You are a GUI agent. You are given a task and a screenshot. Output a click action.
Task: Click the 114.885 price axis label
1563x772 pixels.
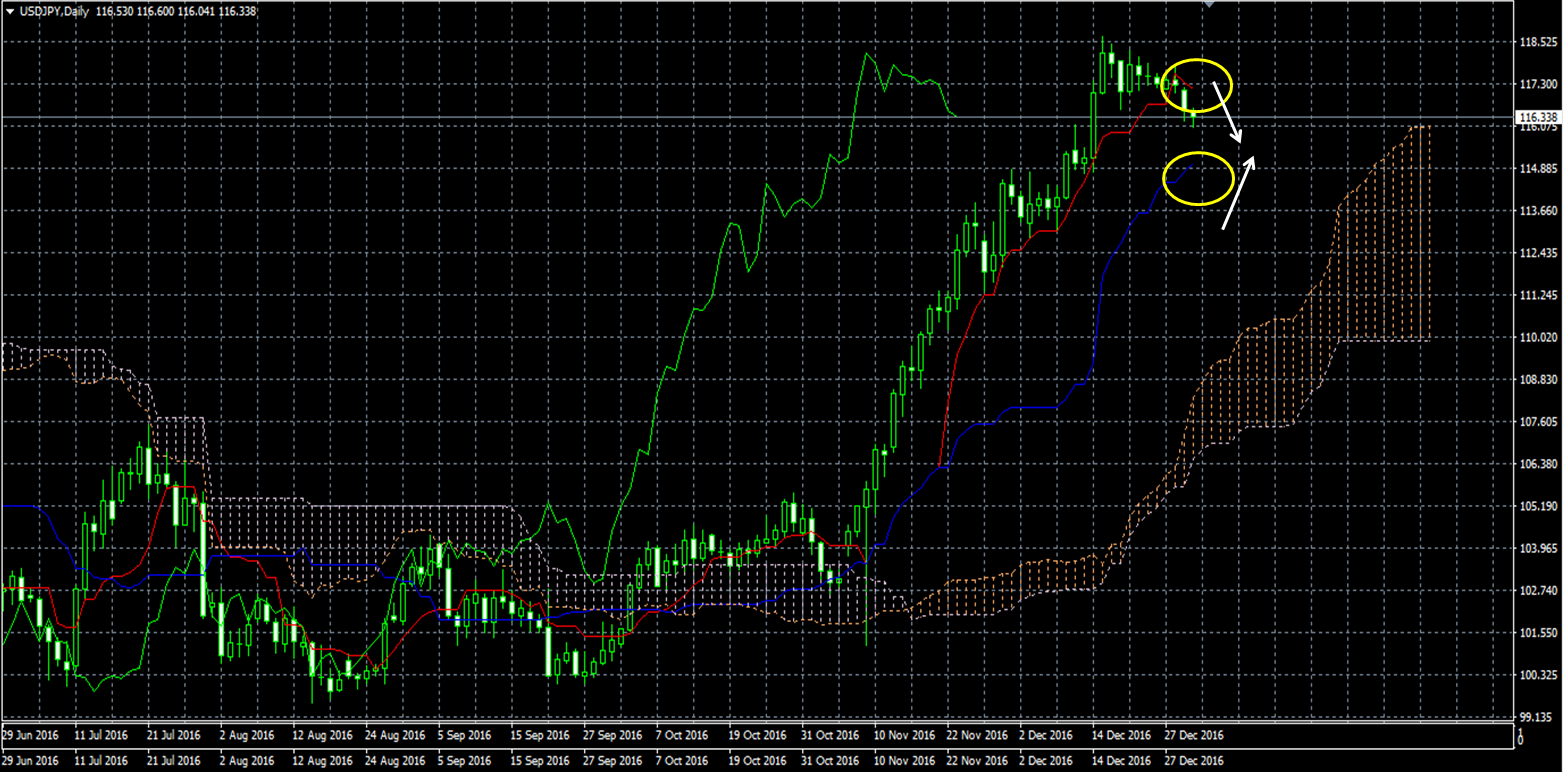coord(1540,168)
